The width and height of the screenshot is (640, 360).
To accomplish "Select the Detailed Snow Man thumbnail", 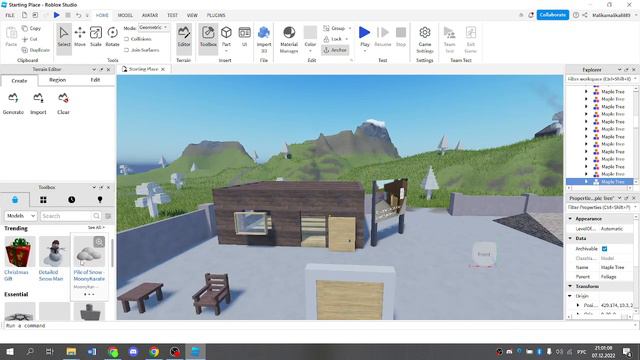I will (x=54, y=252).
